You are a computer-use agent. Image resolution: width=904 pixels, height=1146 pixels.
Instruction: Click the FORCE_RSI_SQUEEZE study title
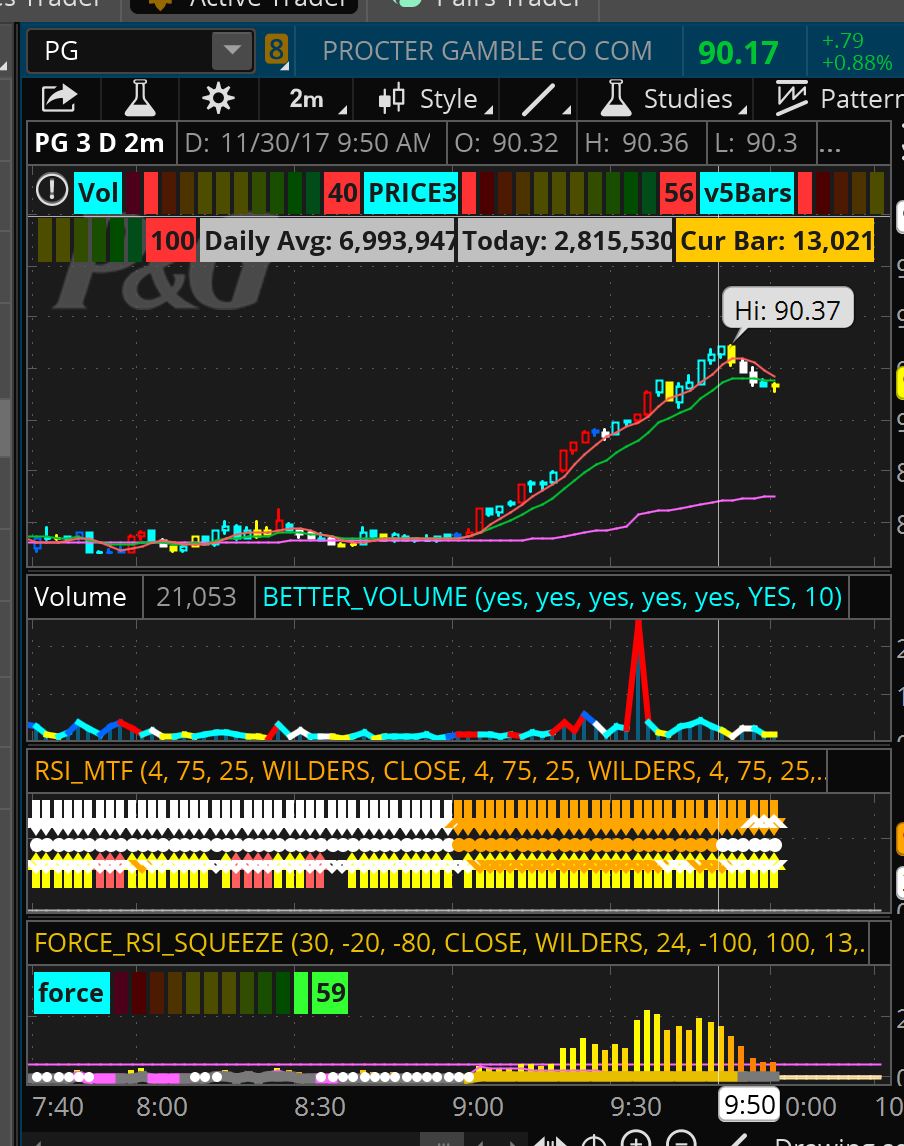click(449, 943)
